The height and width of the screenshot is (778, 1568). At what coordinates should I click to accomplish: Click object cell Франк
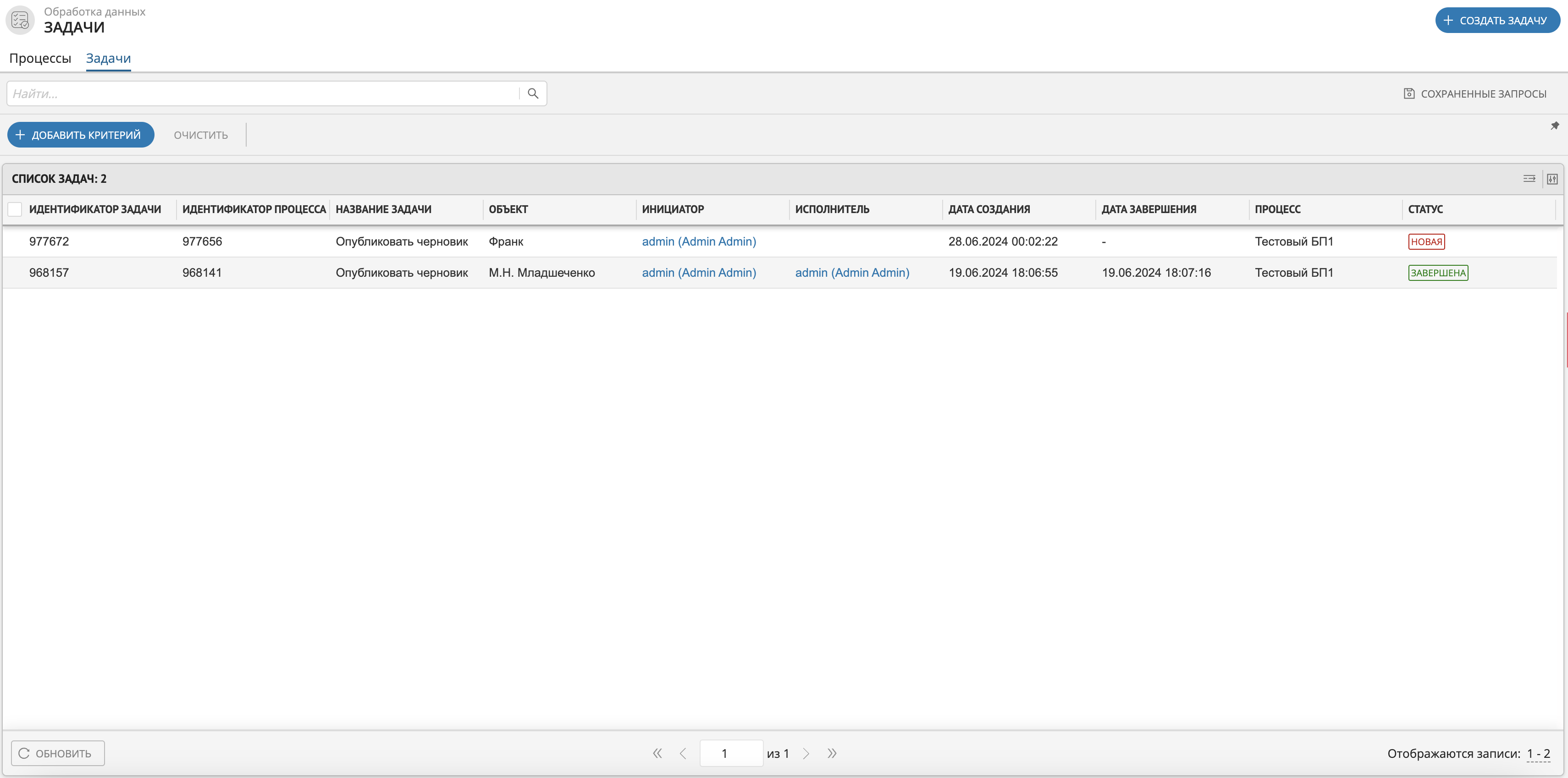point(506,241)
